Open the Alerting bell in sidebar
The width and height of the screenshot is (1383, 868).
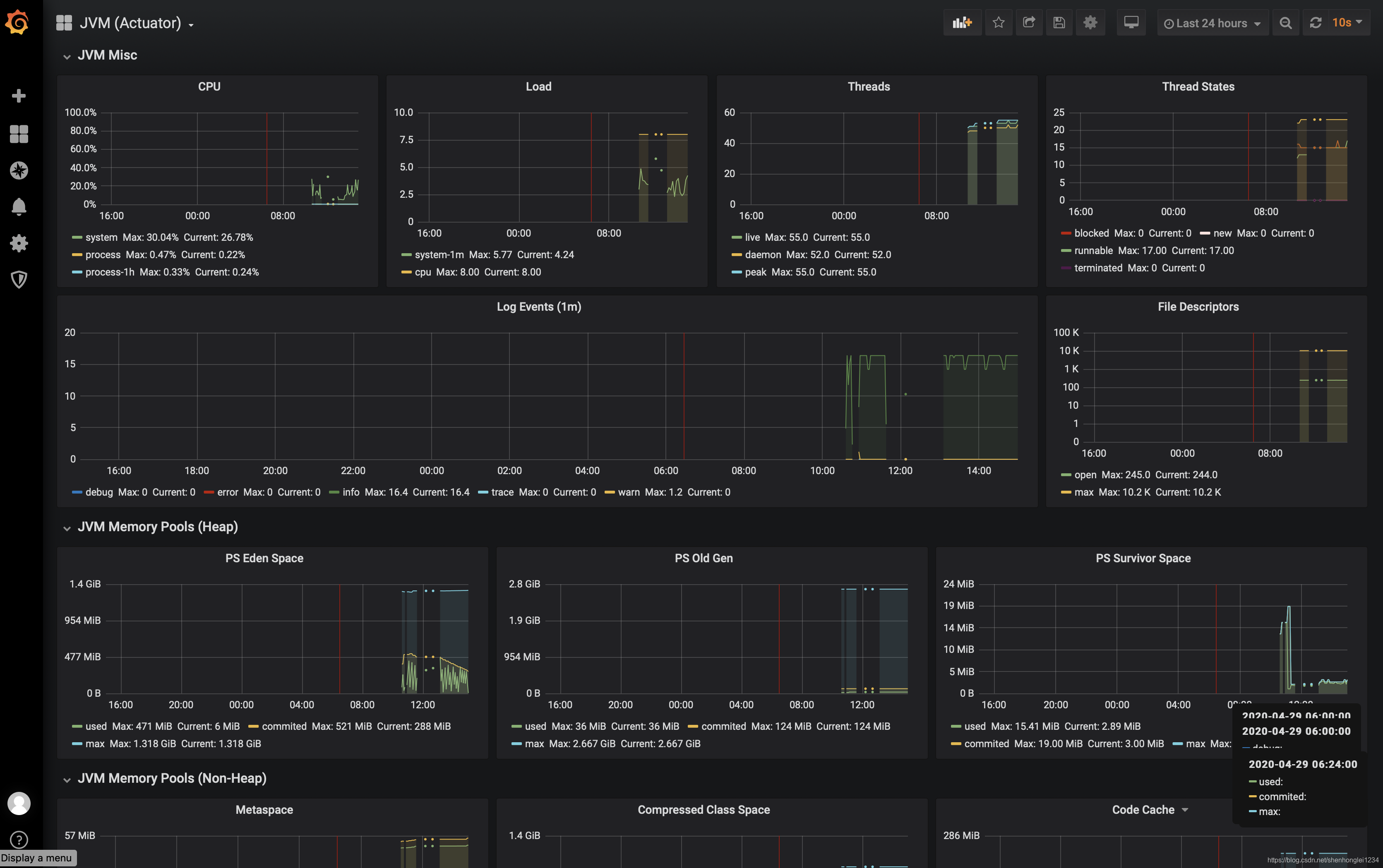pyautogui.click(x=19, y=207)
